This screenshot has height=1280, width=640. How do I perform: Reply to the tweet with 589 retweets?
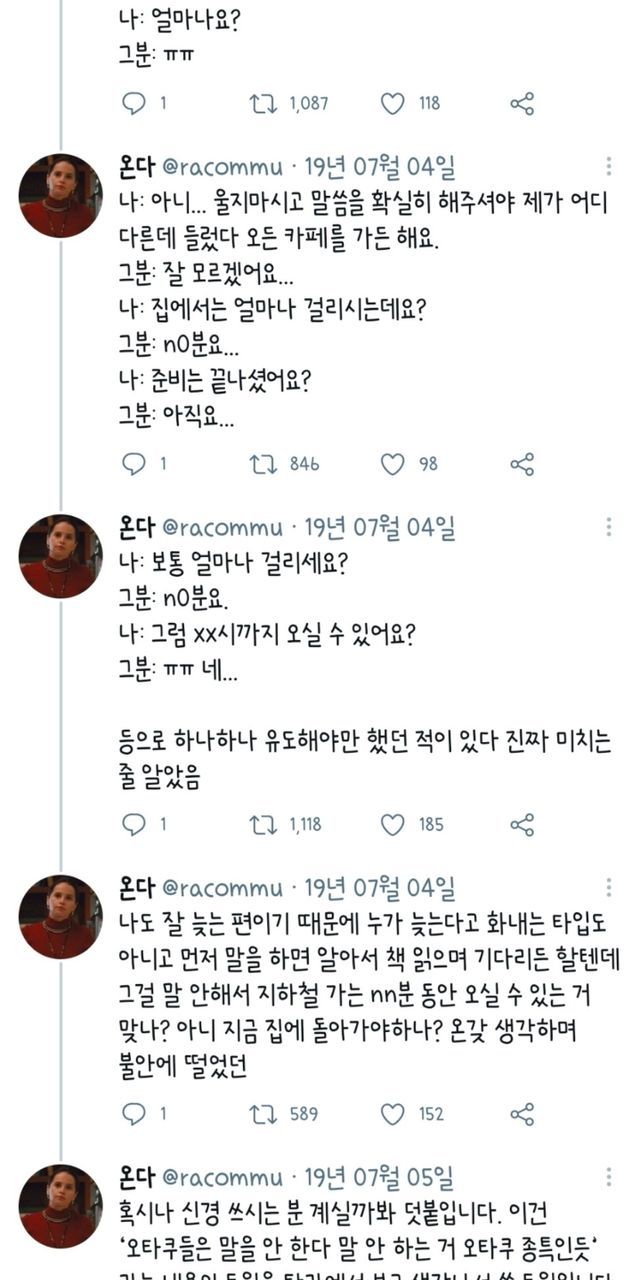(134, 1115)
